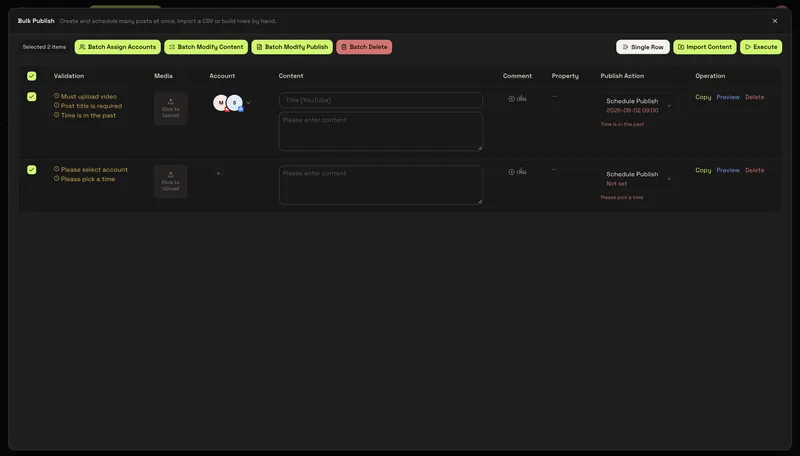Click the 'Selected 2 items' label

pyautogui.click(x=44, y=47)
